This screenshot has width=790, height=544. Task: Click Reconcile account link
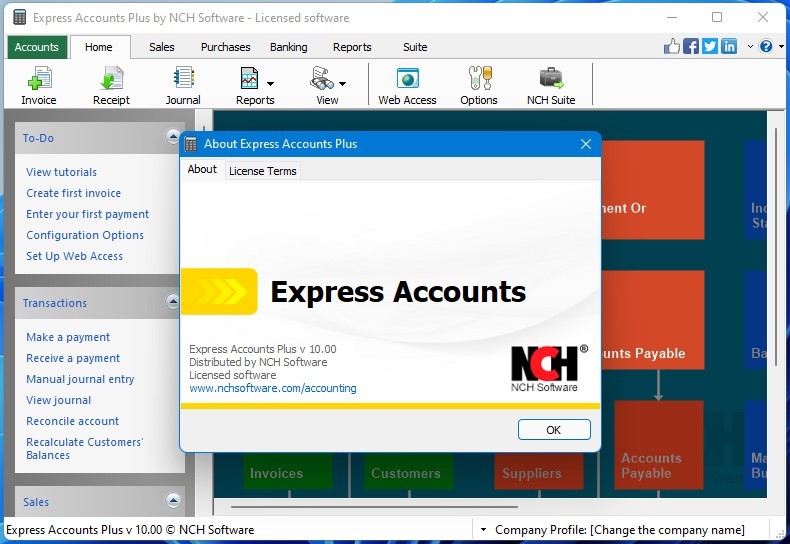(73, 421)
